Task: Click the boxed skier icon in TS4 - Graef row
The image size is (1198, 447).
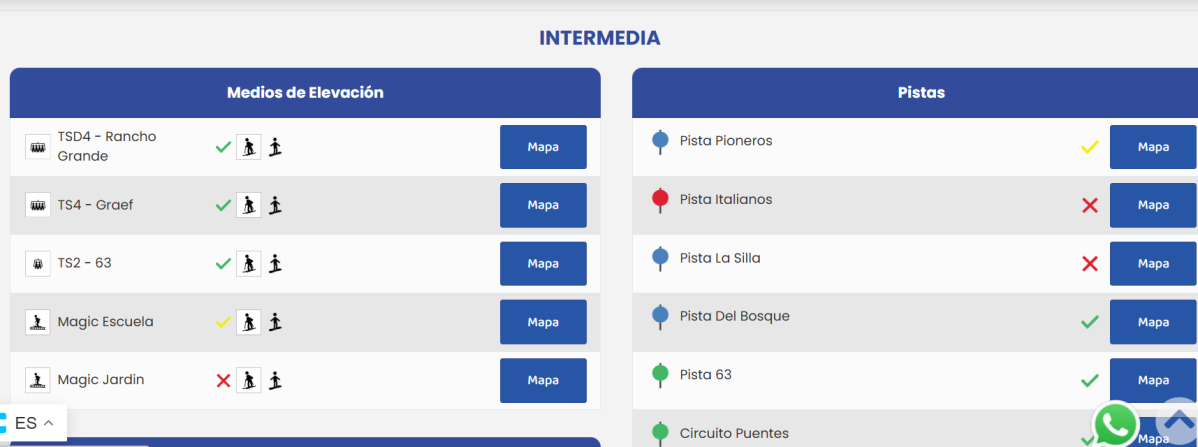Action: tap(248, 206)
